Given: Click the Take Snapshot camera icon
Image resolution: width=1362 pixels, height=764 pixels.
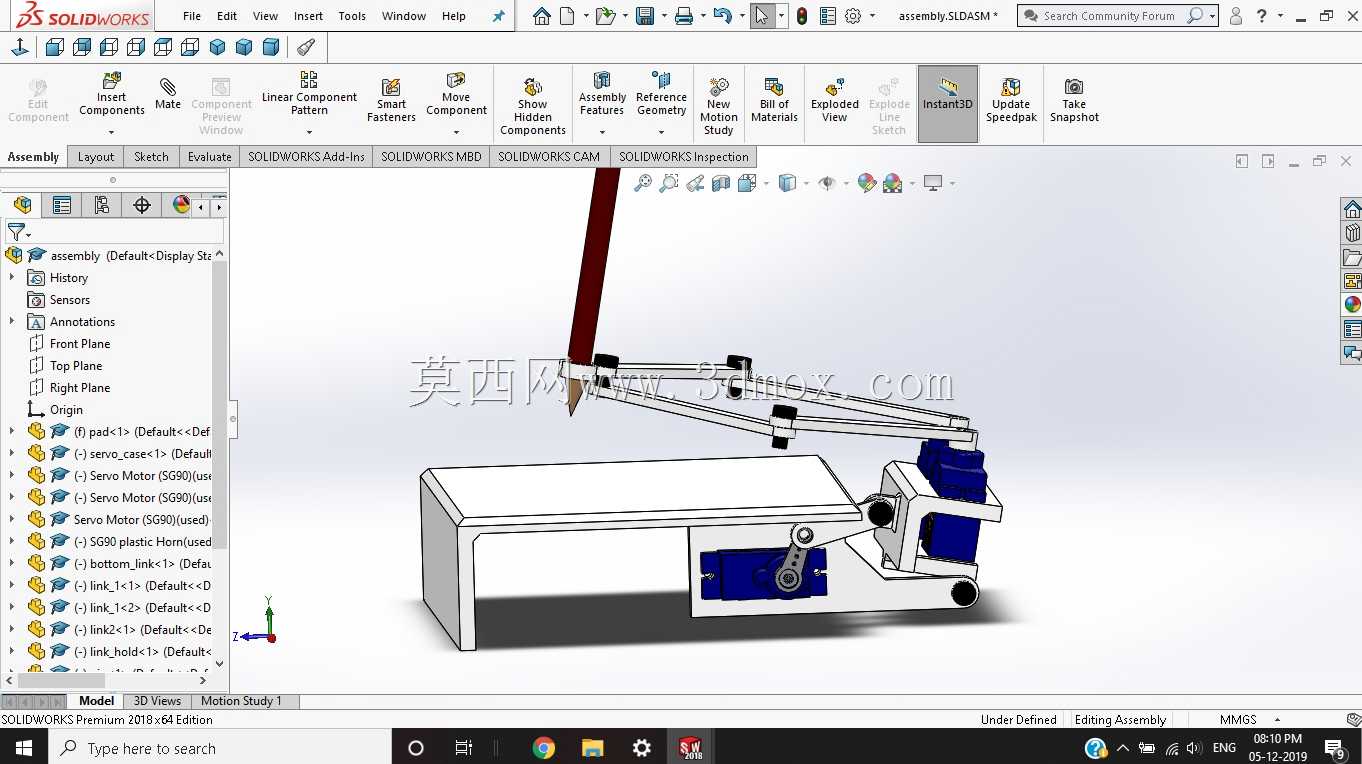Looking at the screenshot, I should pos(1074,87).
